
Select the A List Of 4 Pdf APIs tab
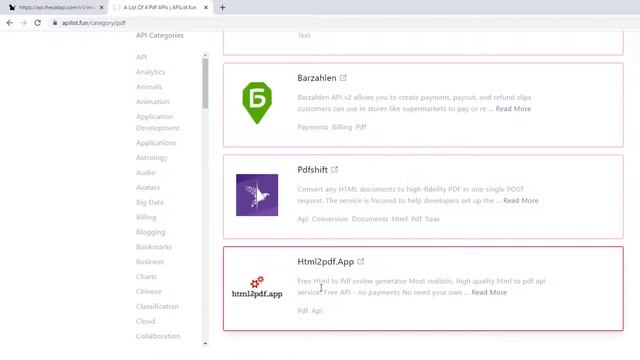159,7
